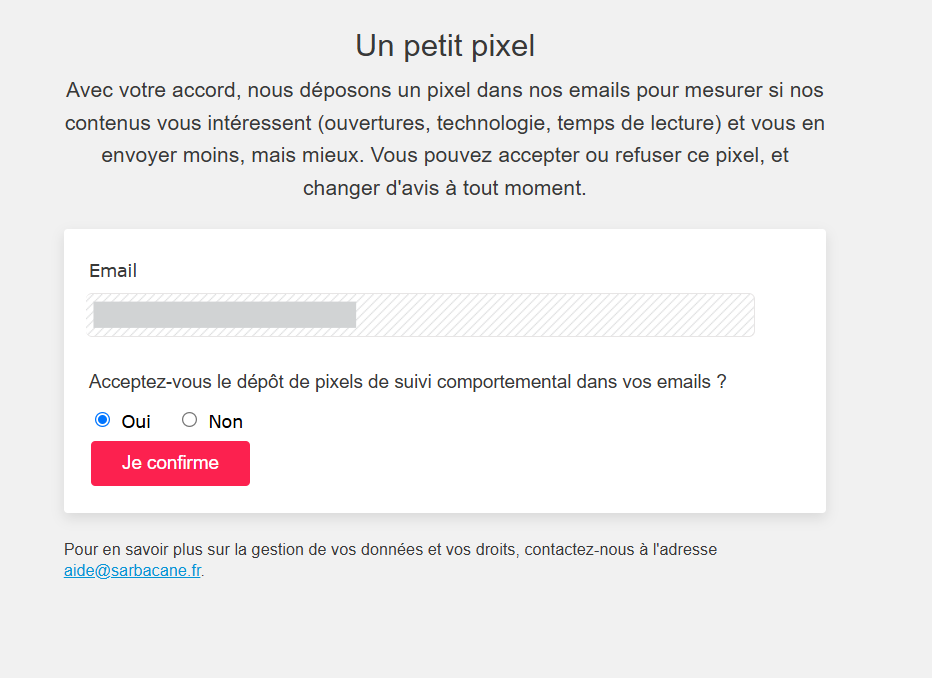
Task: Click the line starting contenus vous intéressent
Action: 445,123
